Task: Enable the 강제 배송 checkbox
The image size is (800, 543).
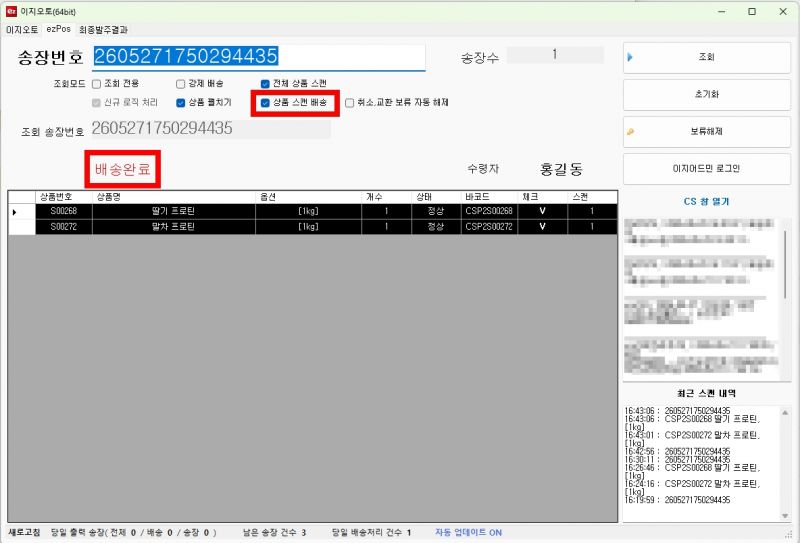Action: 181,84
